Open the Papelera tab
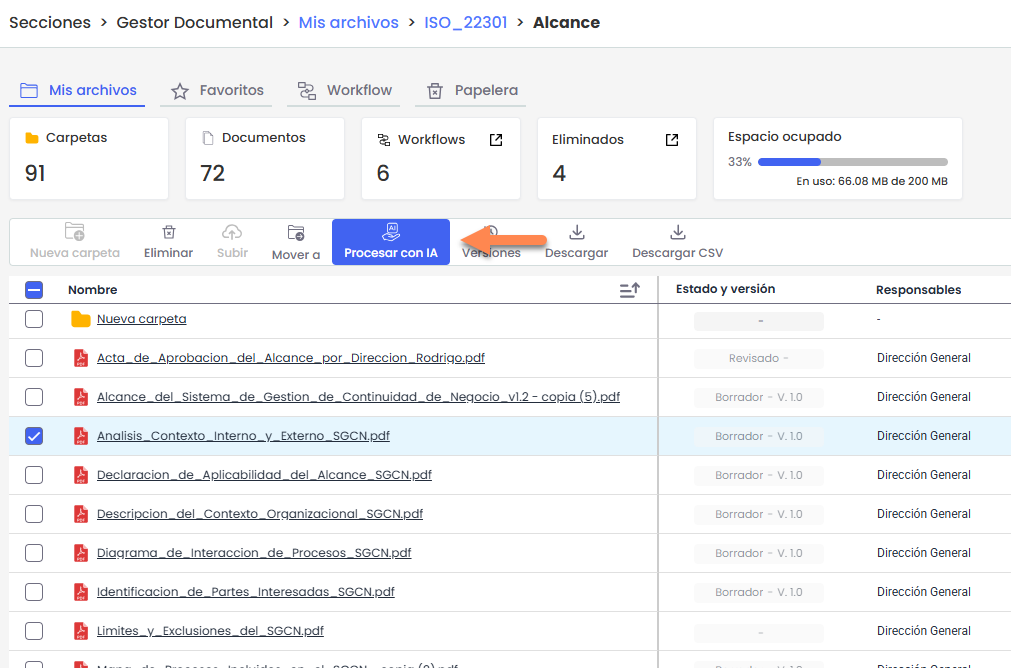The width and height of the screenshot is (1011, 668). tap(473, 90)
